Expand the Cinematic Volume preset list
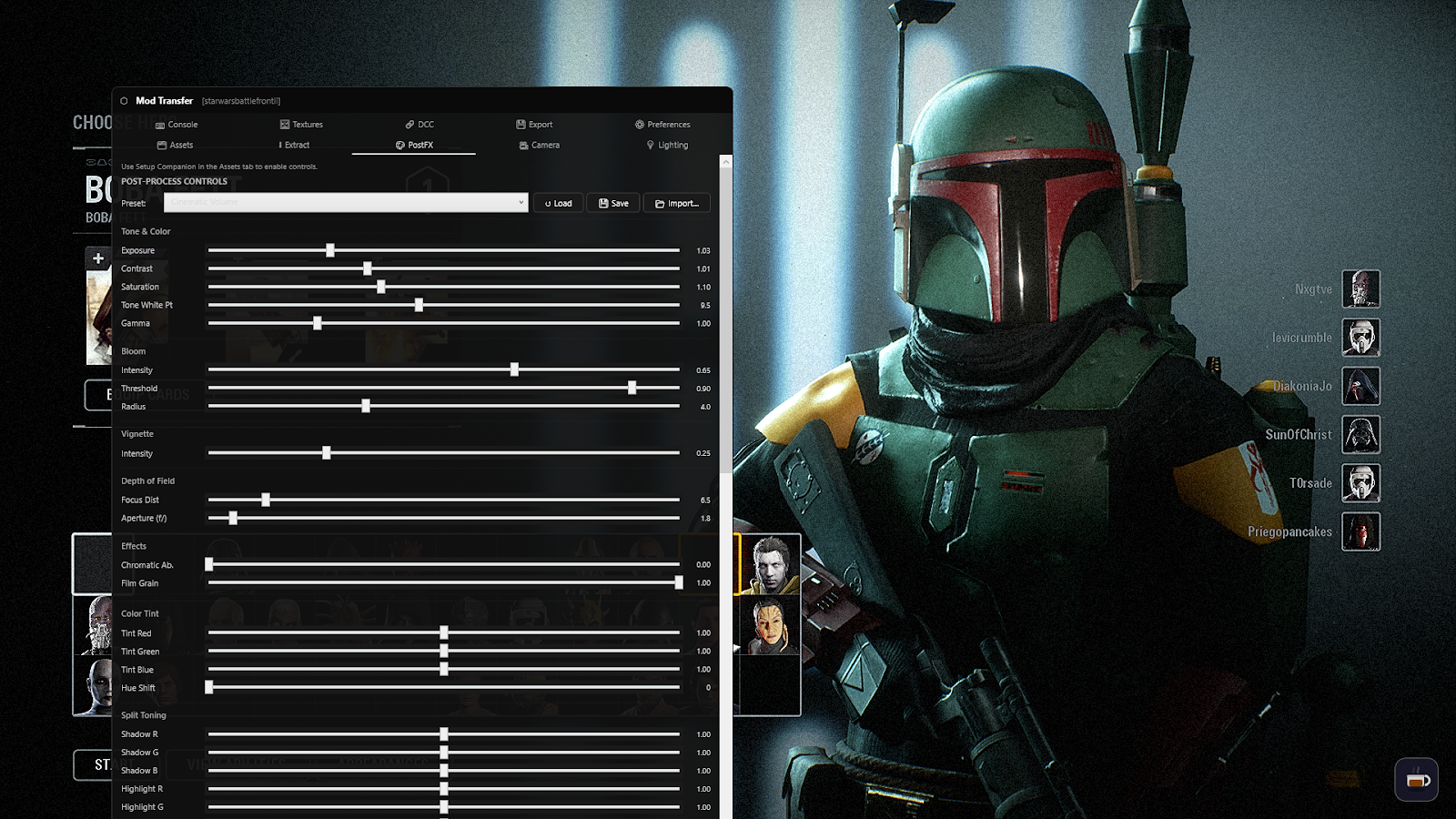This screenshot has width=1456, height=819. [344, 202]
